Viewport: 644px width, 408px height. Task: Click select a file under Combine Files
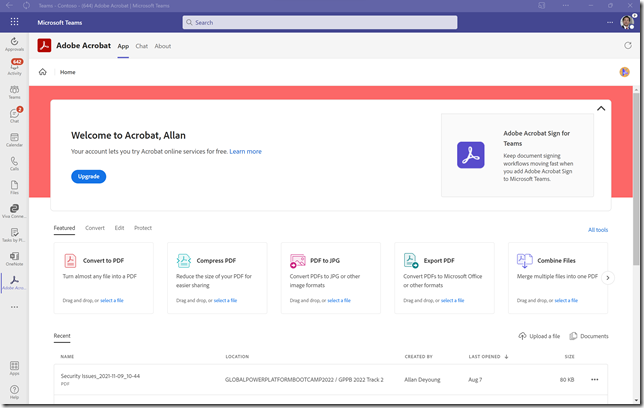pos(566,301)
